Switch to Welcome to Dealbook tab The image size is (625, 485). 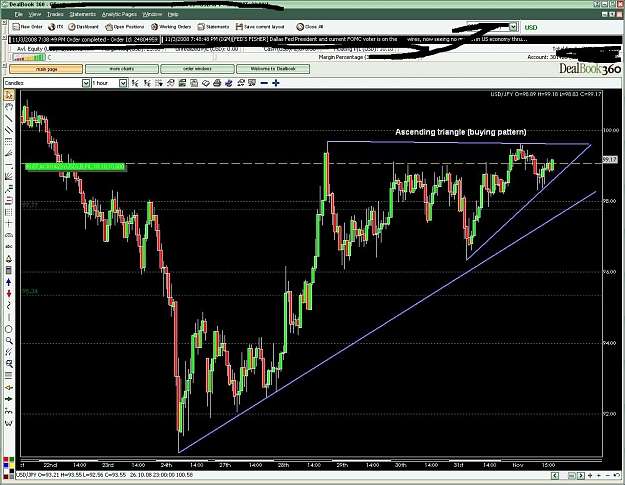(x=273, y=69)
